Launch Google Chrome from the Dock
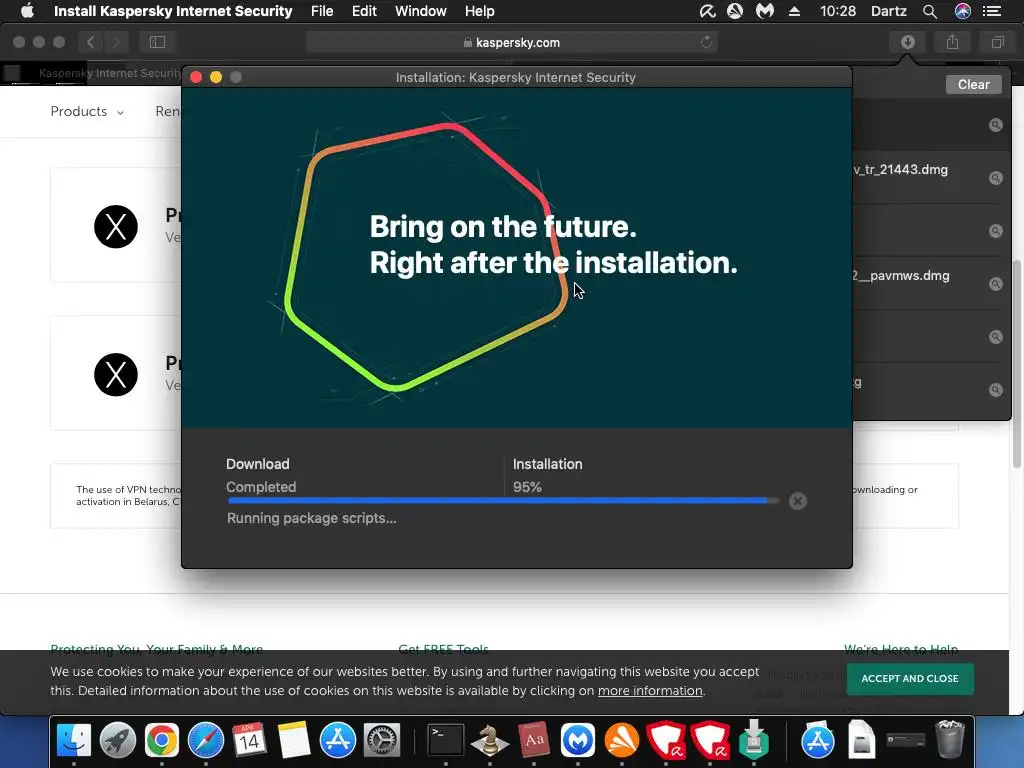The image size is (1024, 768). pyautogui.click(x=161, y=740)
